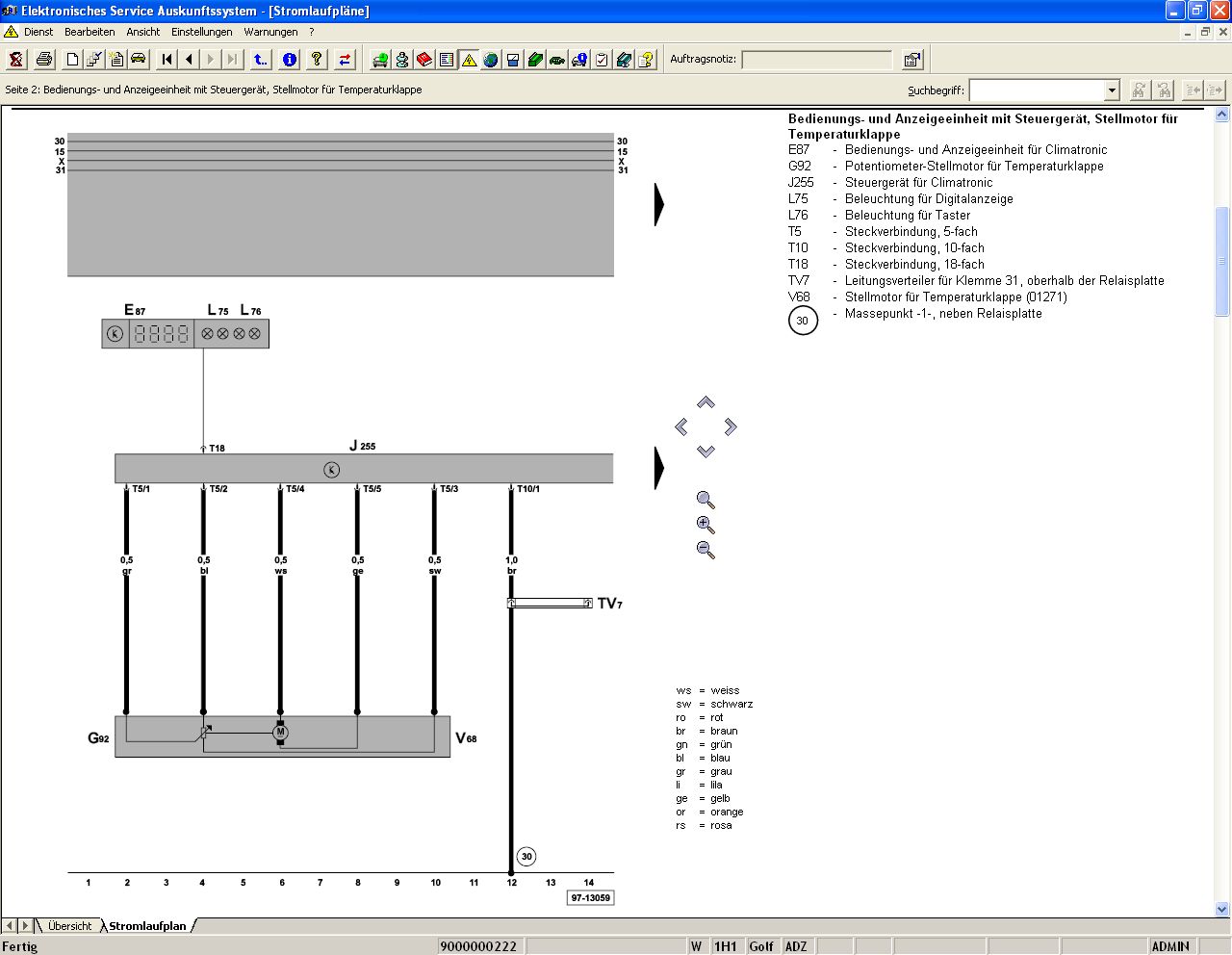Click the printer icon in the toolbar
This screenshot has width=1232, height=955.
click(x=44, y=60)
